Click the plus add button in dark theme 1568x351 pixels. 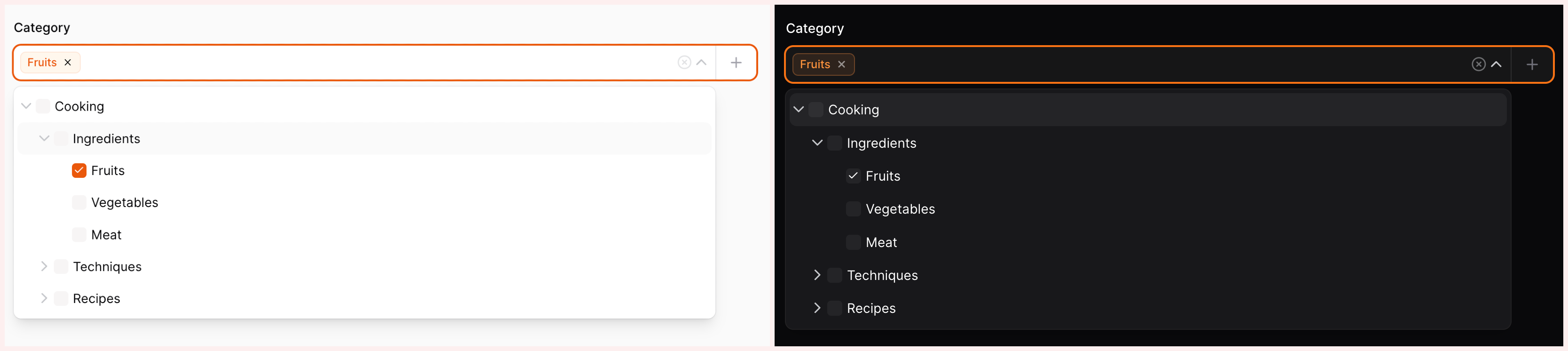1531,64
